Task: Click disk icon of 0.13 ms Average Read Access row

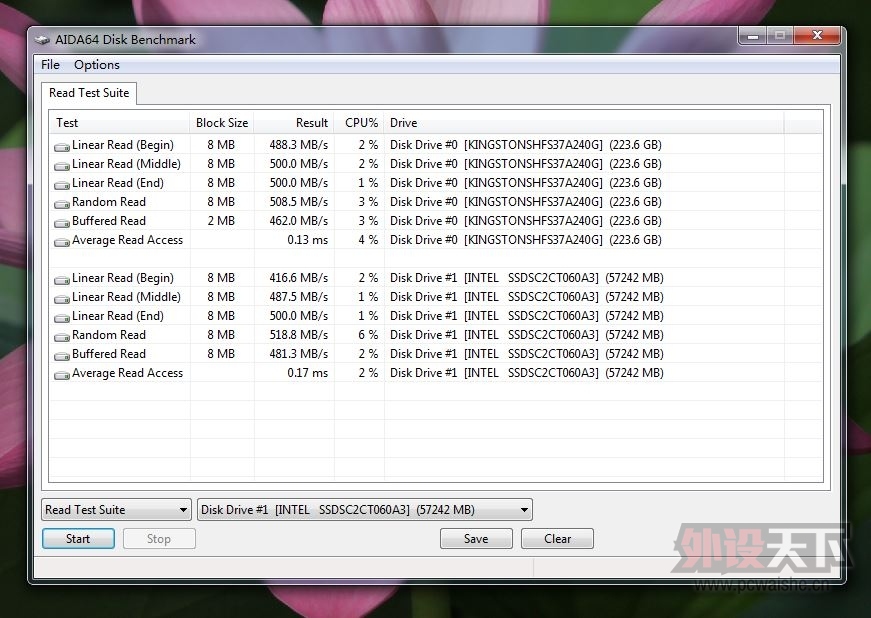Action: coord(62,242)
